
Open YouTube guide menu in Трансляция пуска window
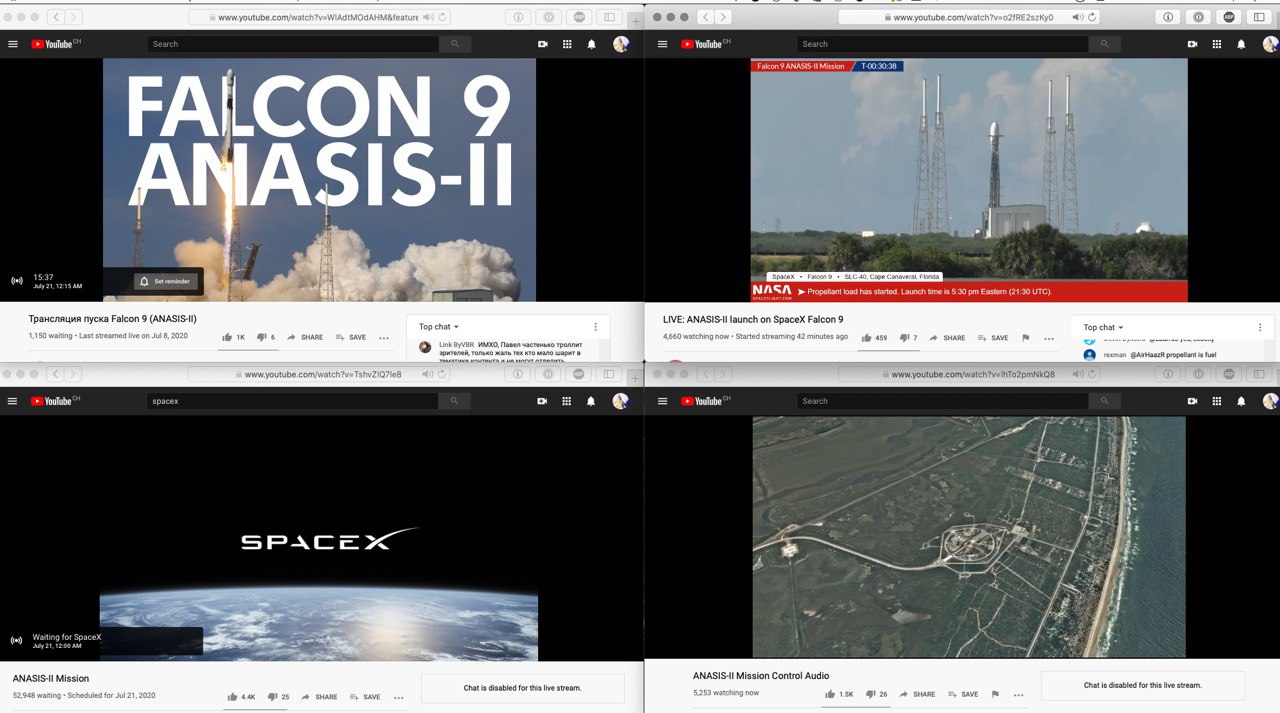(13, 44)
